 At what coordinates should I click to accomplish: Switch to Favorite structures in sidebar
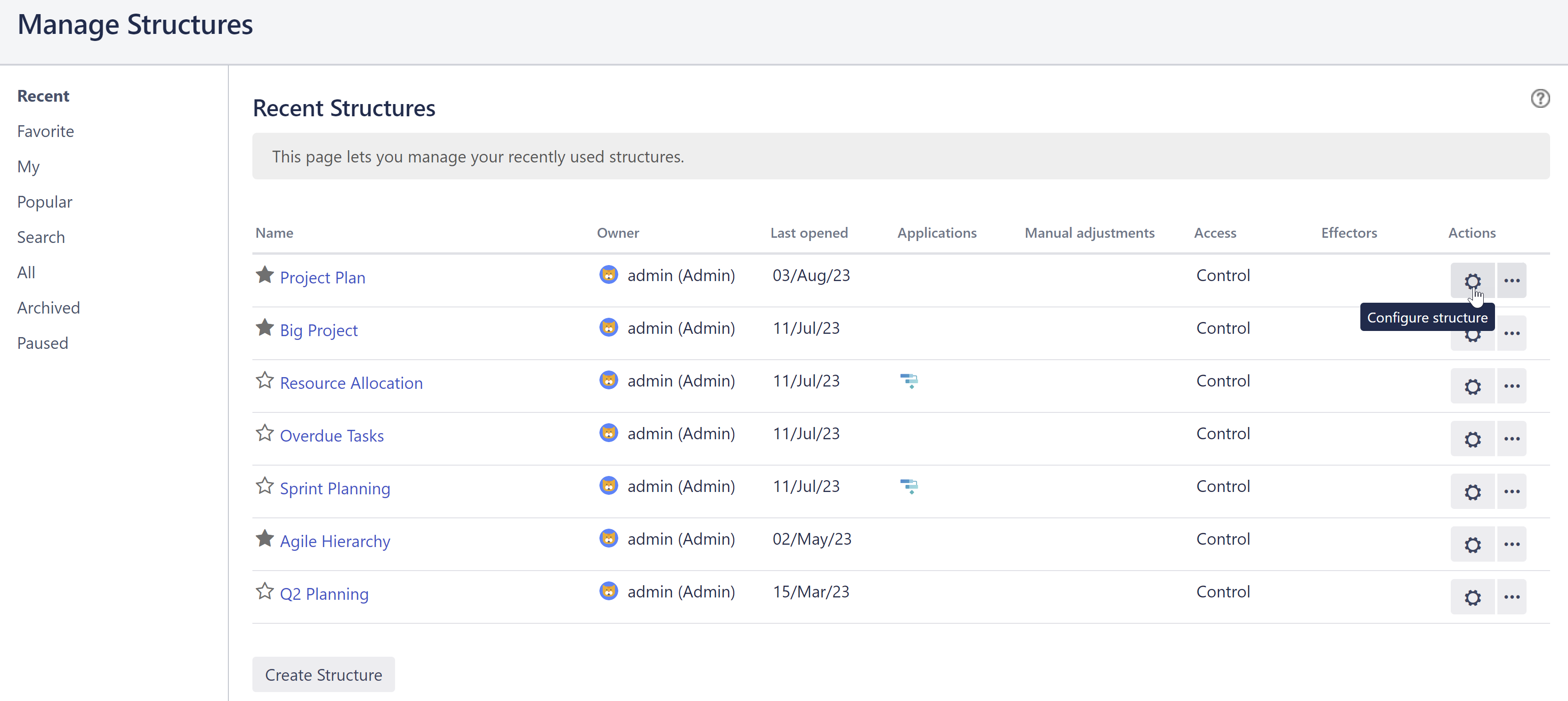46,131
